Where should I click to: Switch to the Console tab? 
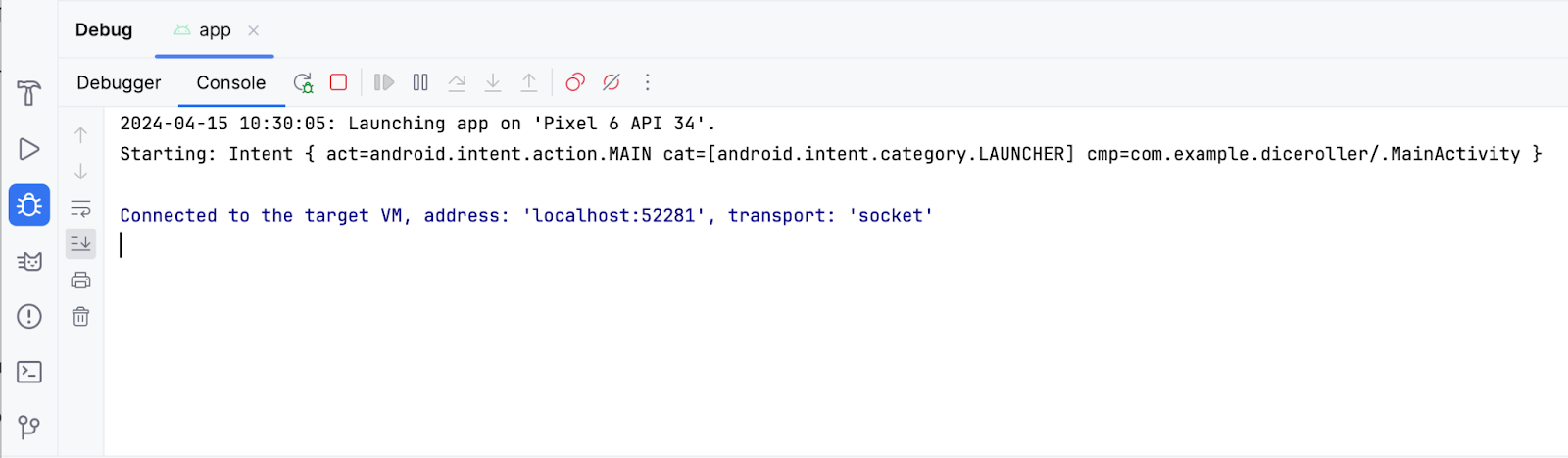(x=230, y=83)
